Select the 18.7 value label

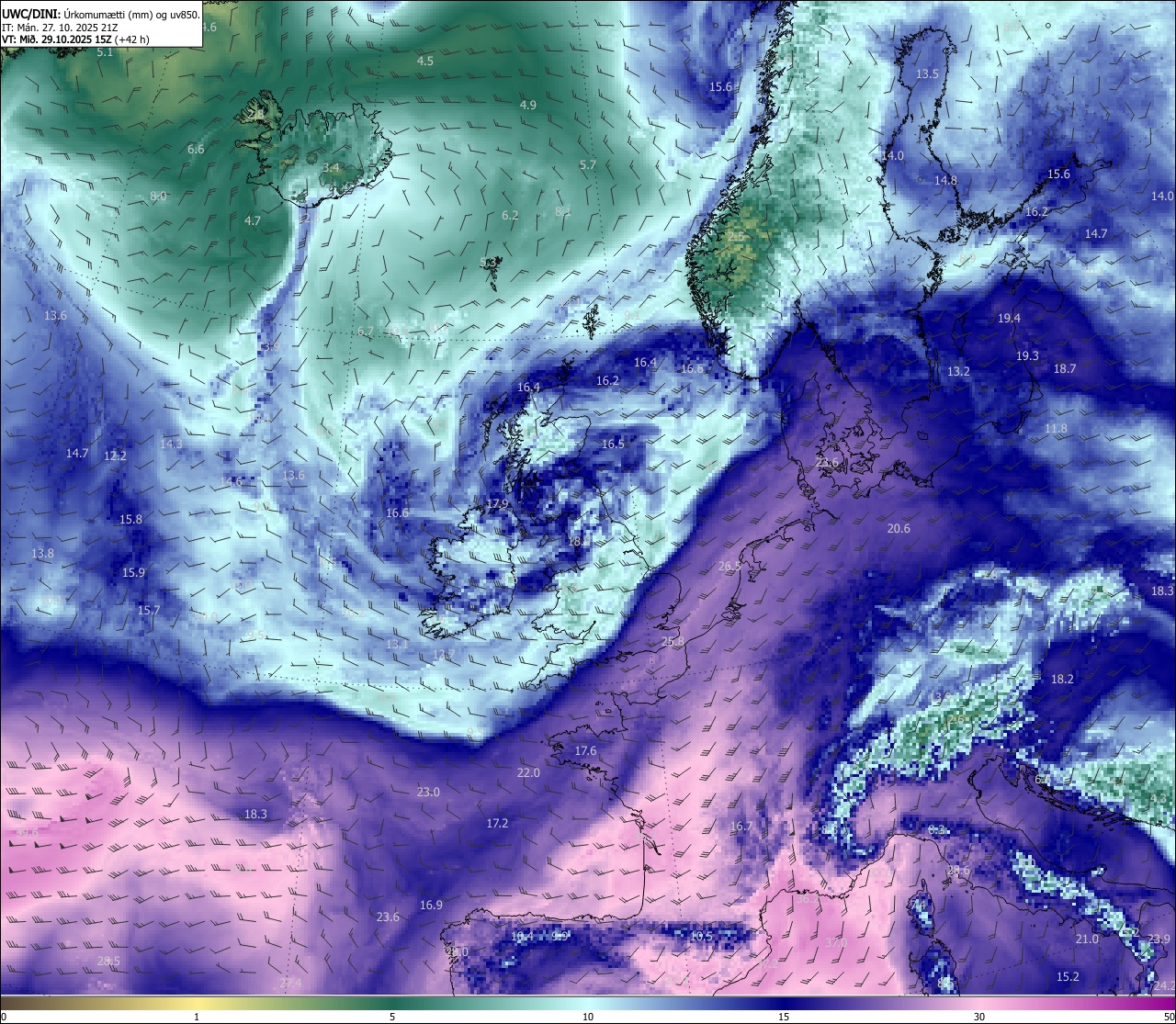(1065, 368)
